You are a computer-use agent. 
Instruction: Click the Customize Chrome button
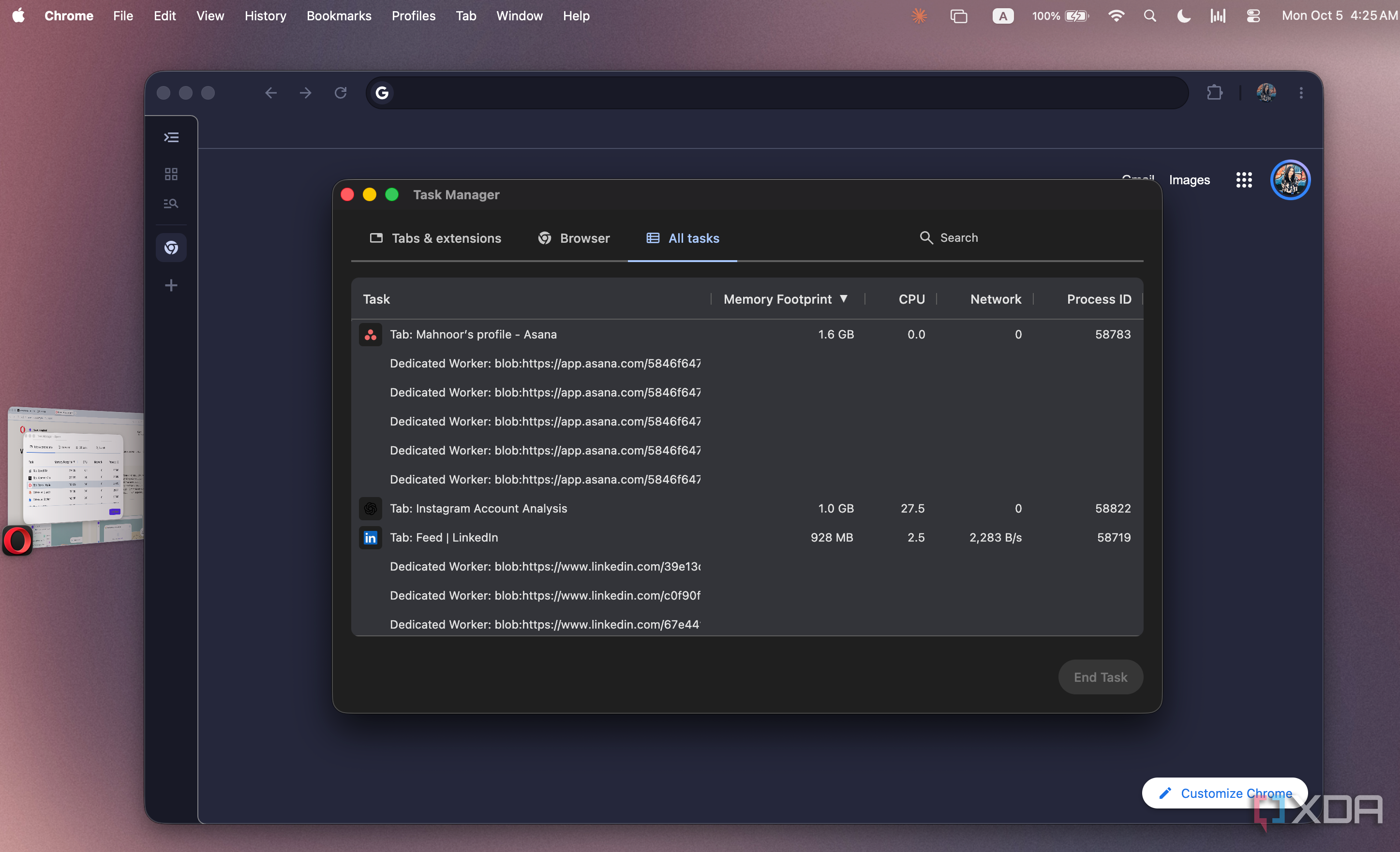(1225, 793)
